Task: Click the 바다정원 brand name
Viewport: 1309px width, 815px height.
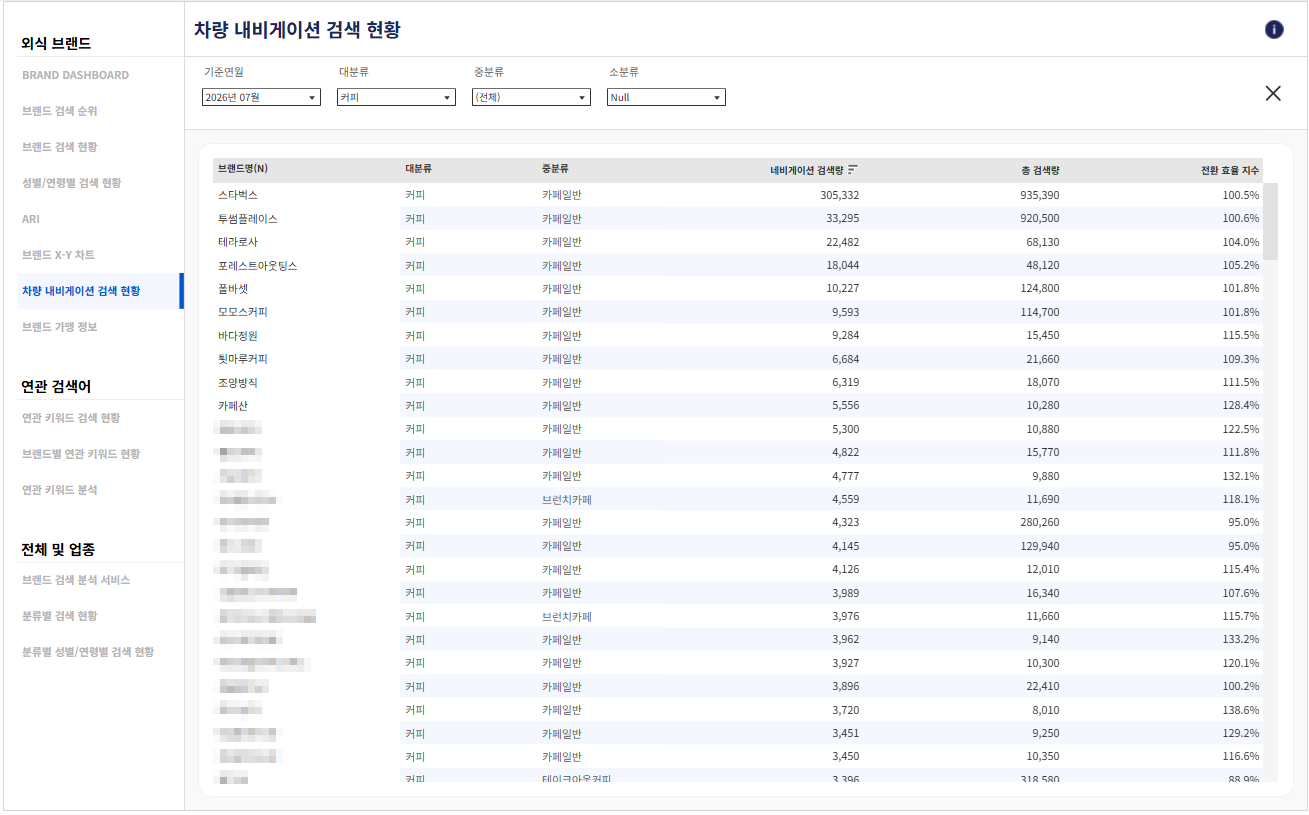Action: pyautogui.click(x=237, y=336)
